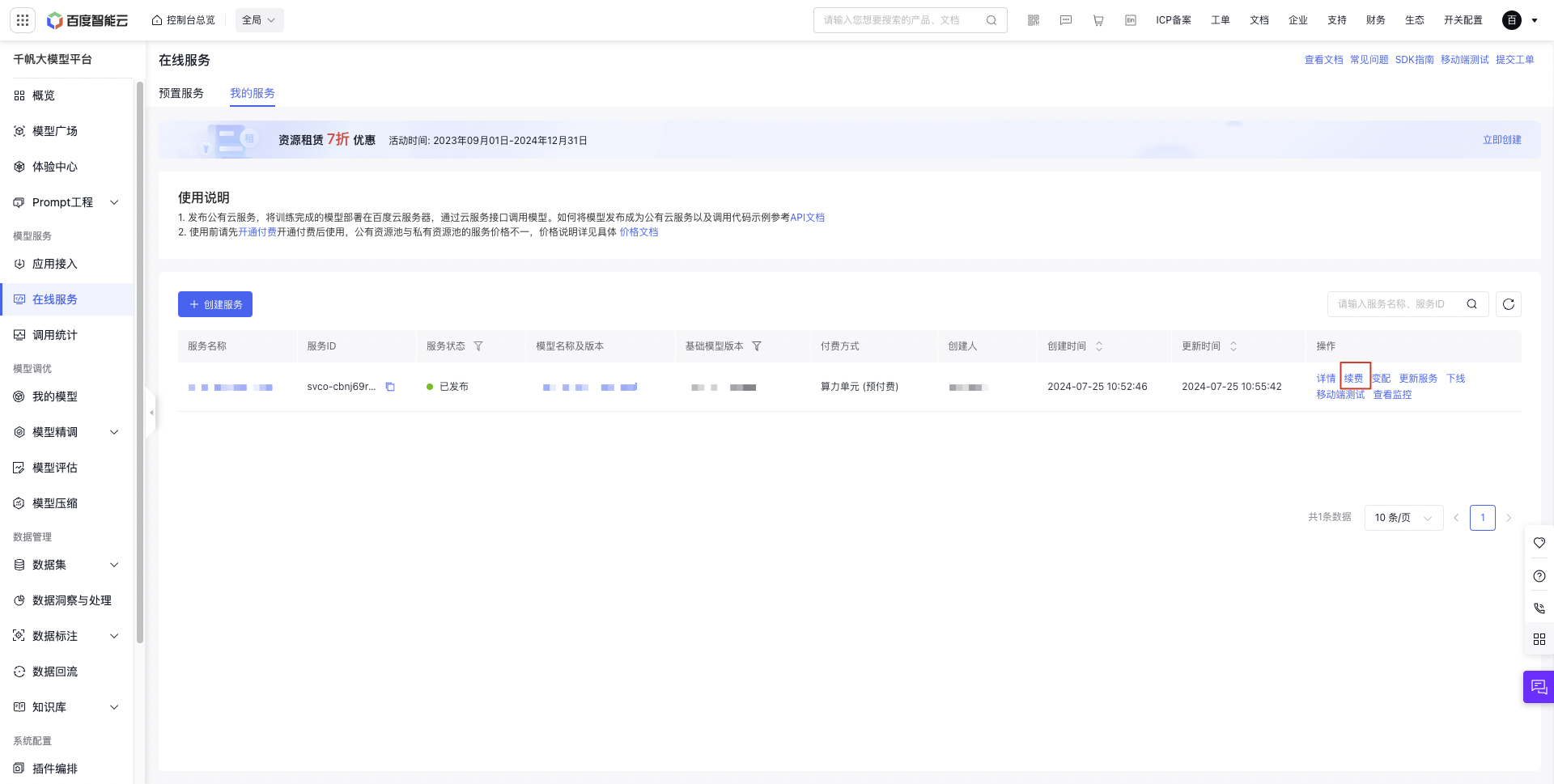
Task: Click the 开通付费 link
Action: [257, 232]
